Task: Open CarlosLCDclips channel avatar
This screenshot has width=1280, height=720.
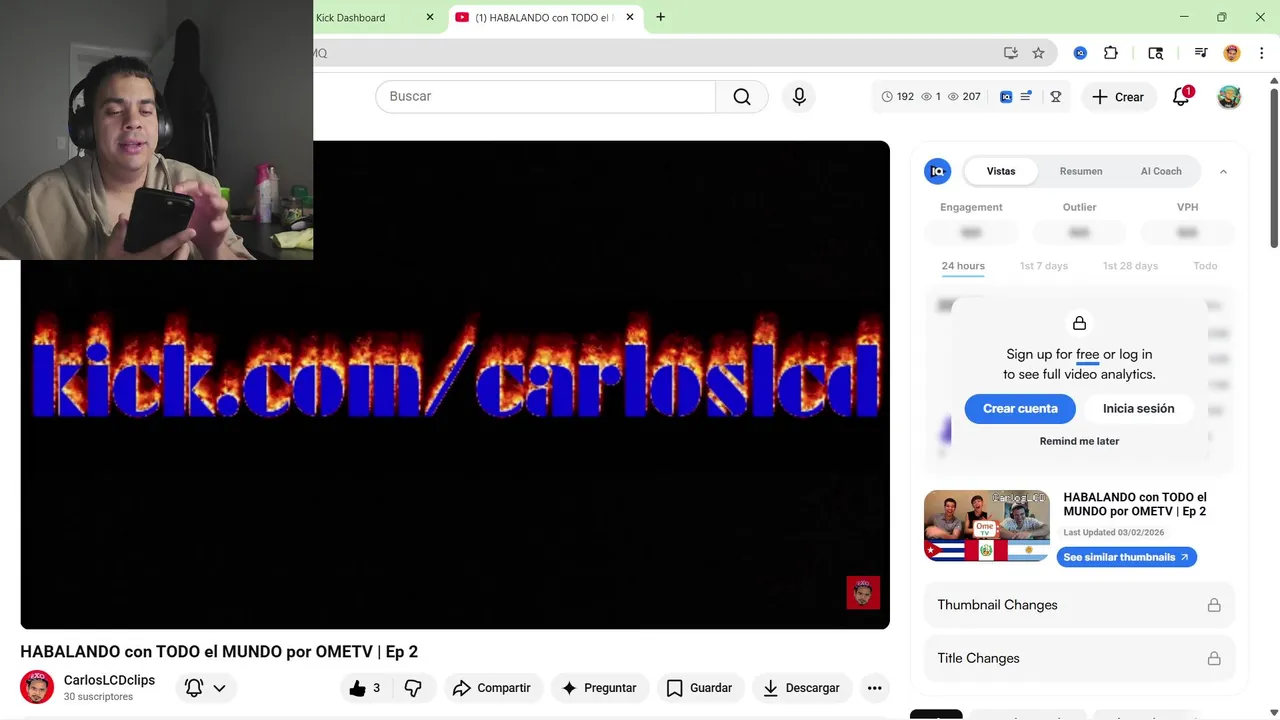Action: tap(37, 687)
